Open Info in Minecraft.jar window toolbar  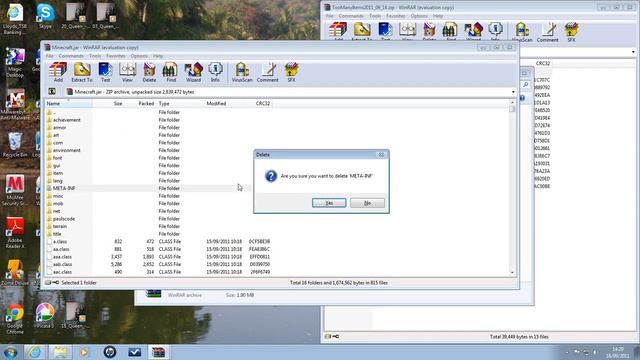215,72
